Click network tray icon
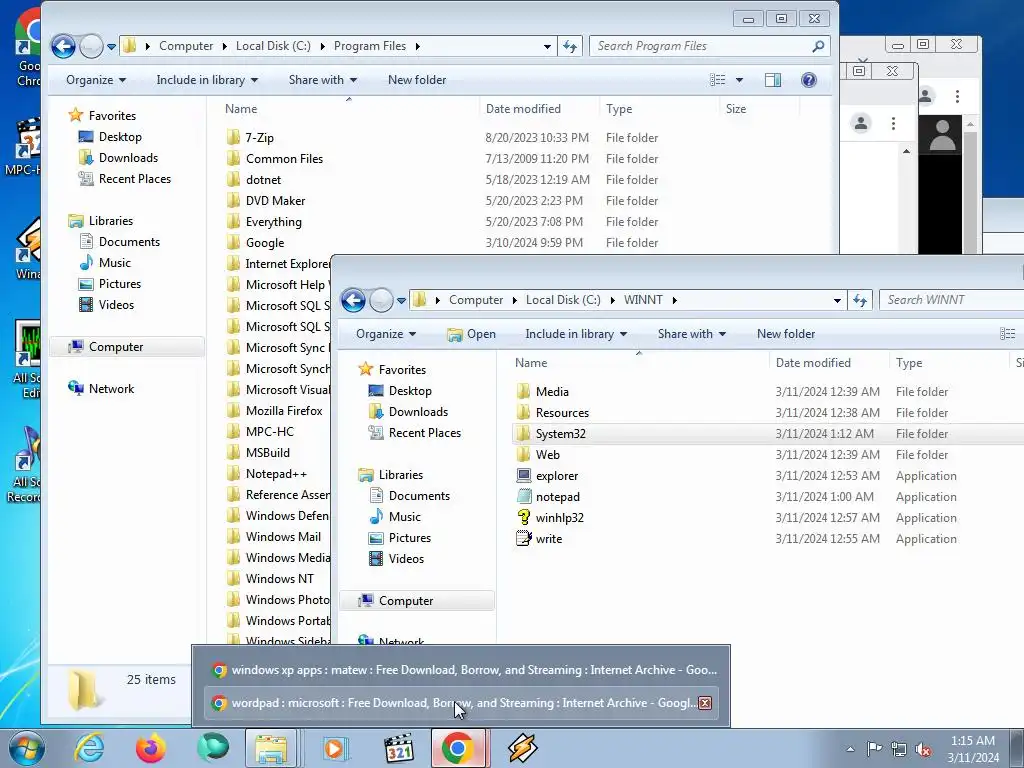Viewport: 1024px width, 768px height. click(x=899, y=749)
